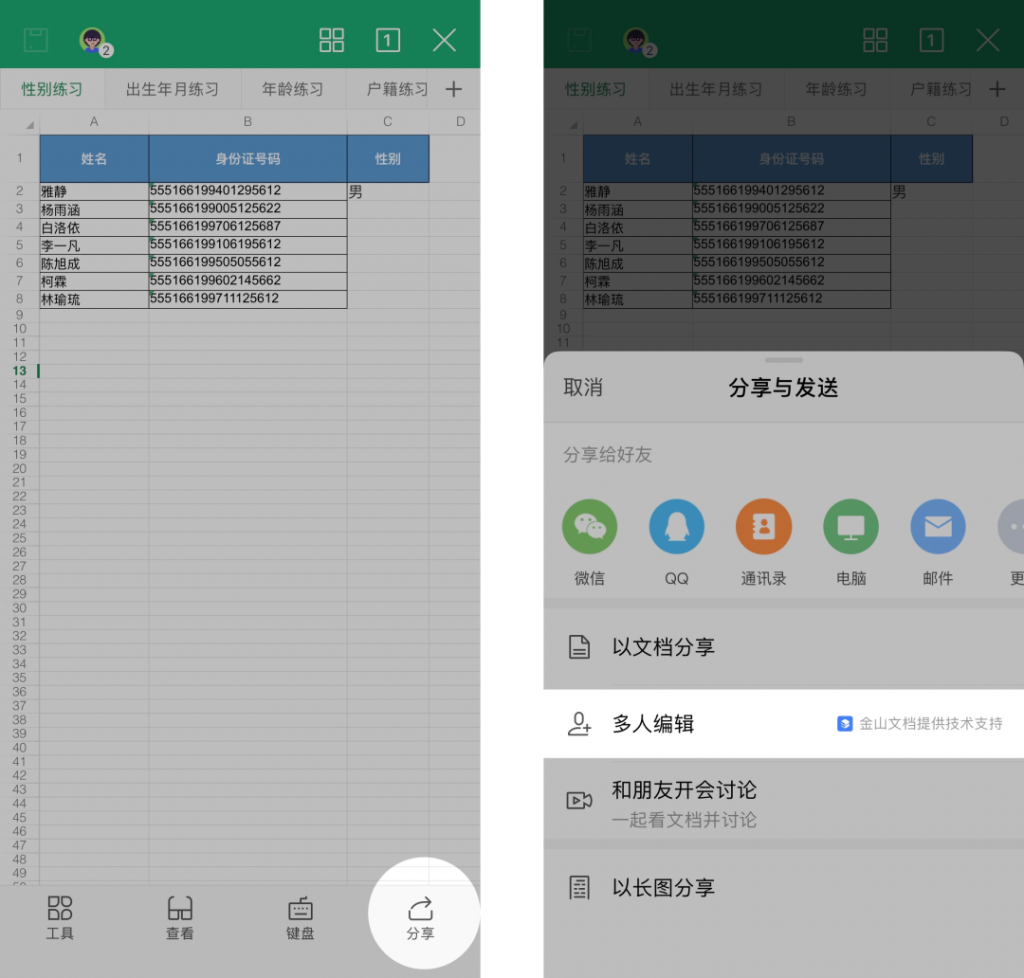Select the 李一凡 cell on the left screen

tap(94, 245)
